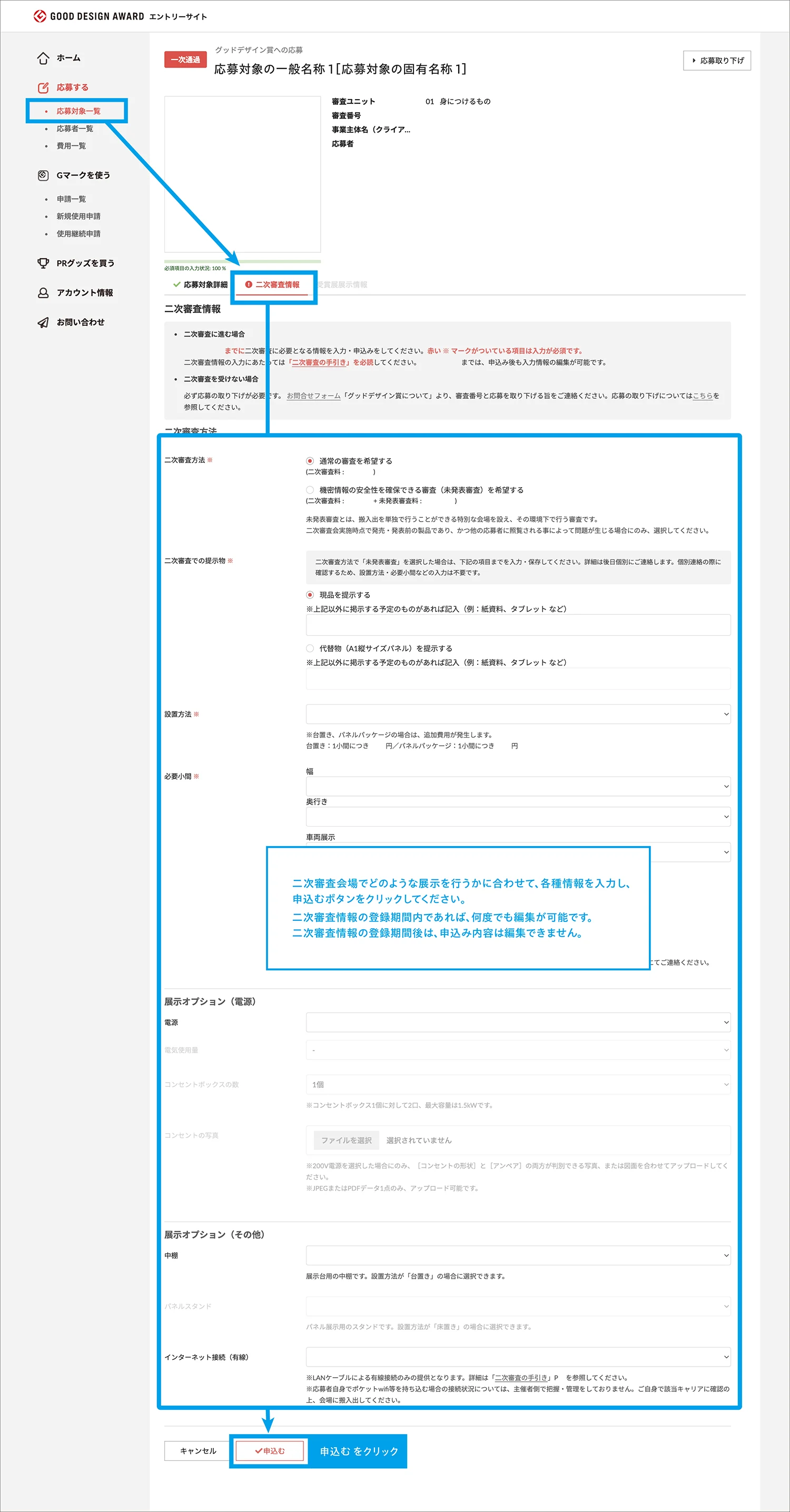
Task: Open the 電源 dropdown
Action: pos(518,1022)
